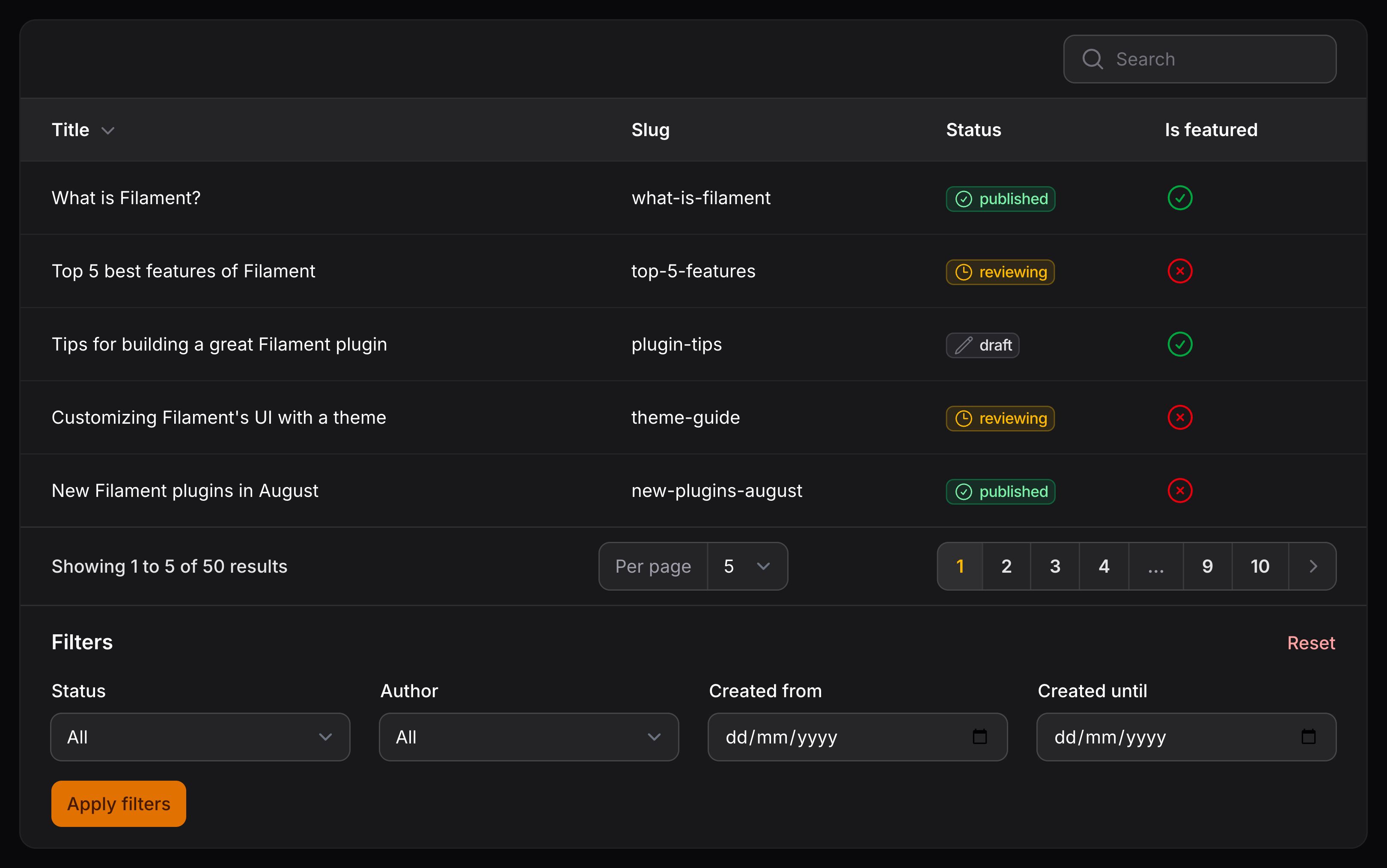
Task: Click the search magnifier icon
Action: click(1092, 59)
